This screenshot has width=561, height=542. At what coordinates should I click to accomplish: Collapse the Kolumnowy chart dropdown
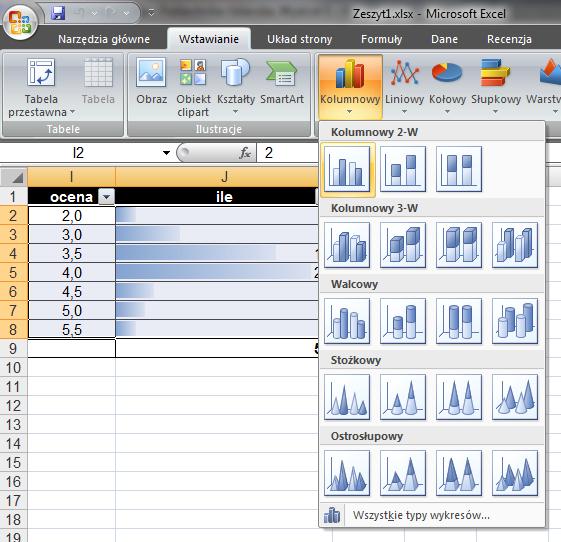coord(350,87)
